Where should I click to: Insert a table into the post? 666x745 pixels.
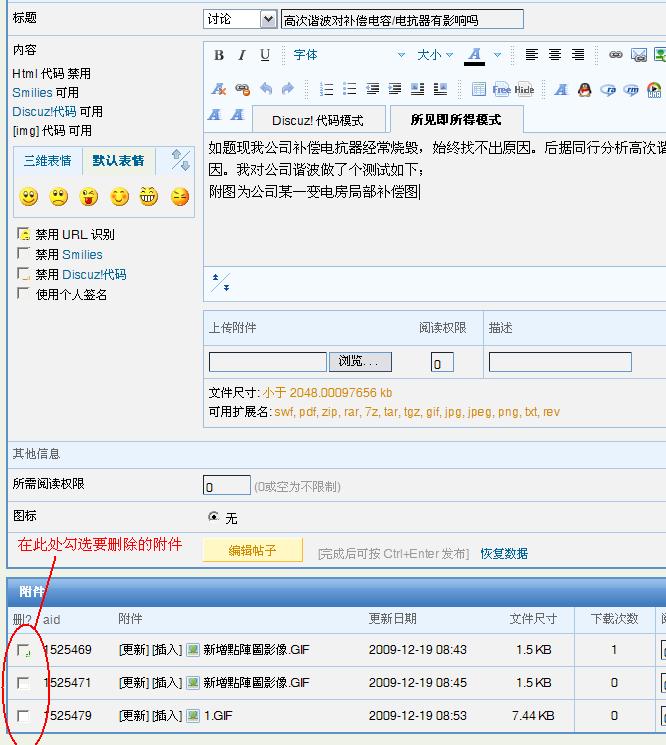pyautogui.click(x=478, y=89)
